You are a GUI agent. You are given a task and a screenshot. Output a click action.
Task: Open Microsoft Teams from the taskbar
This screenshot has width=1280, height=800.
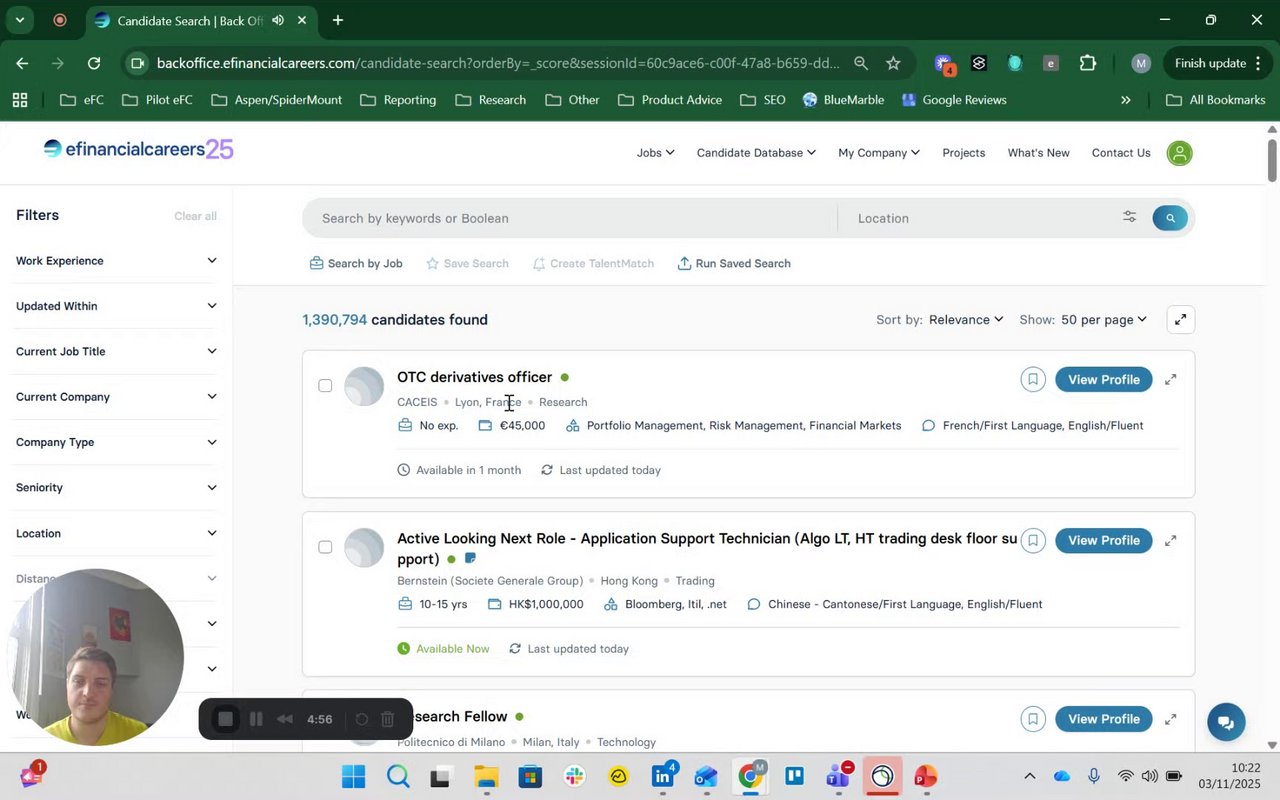click(838, 777)
